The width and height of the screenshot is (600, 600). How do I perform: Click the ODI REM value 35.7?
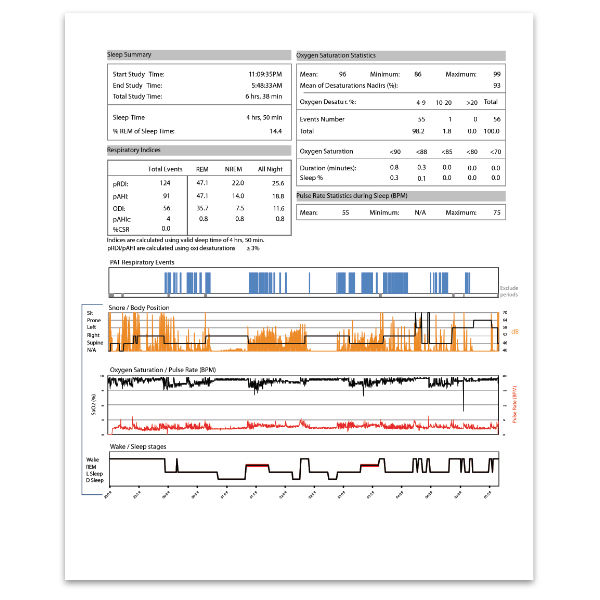202,209
